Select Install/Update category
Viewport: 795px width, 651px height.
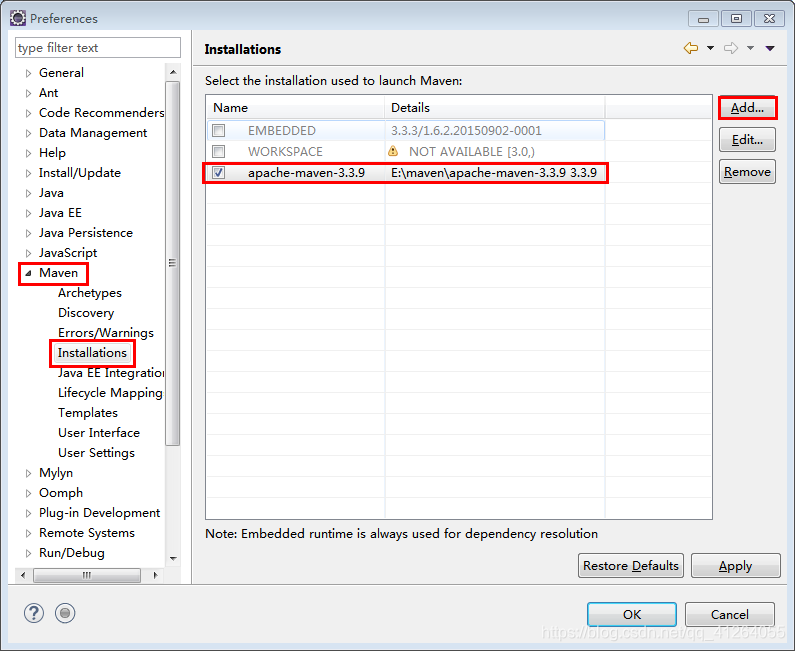tap(80, 173)
